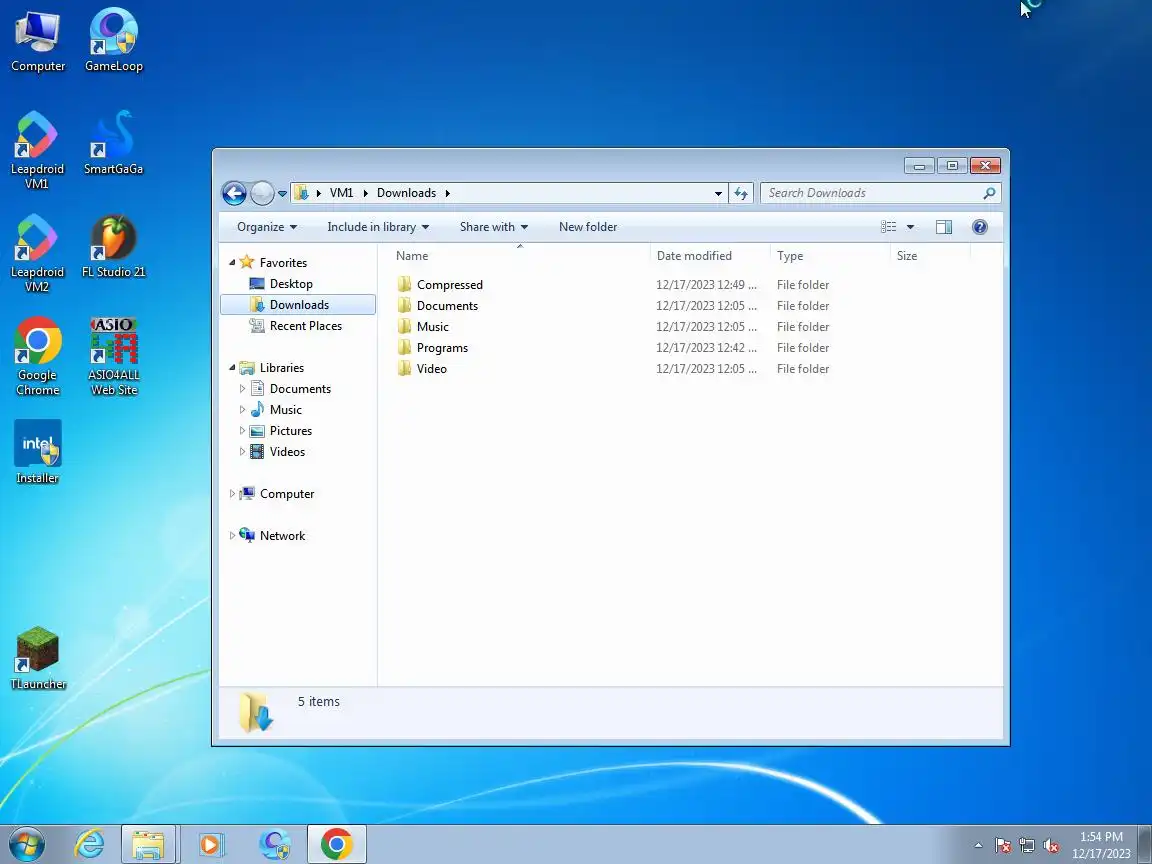
Task: Click the muted volume tray icon
Action: tap(1051, 846)
